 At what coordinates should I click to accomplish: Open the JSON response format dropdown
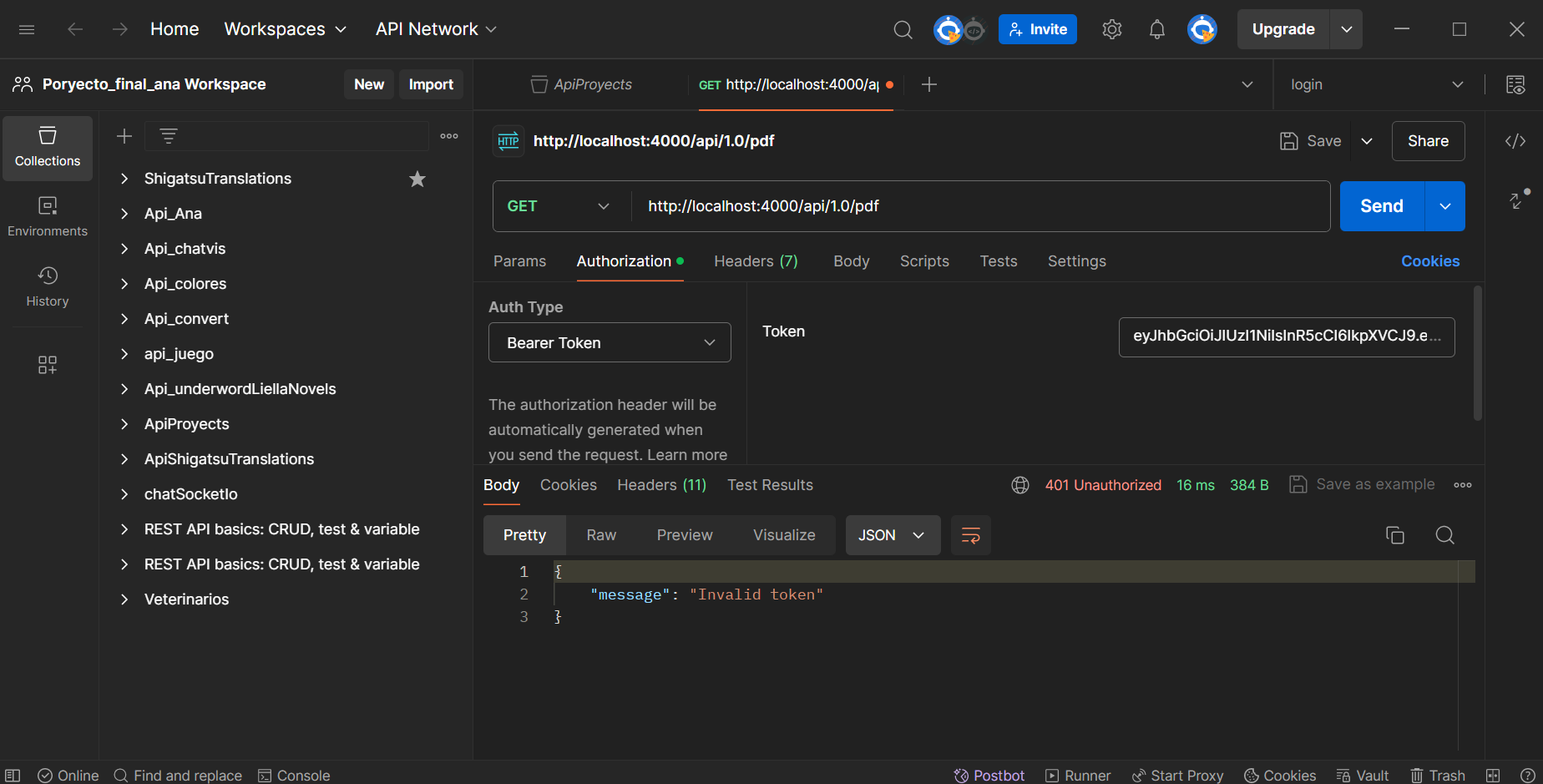[893, 535]
